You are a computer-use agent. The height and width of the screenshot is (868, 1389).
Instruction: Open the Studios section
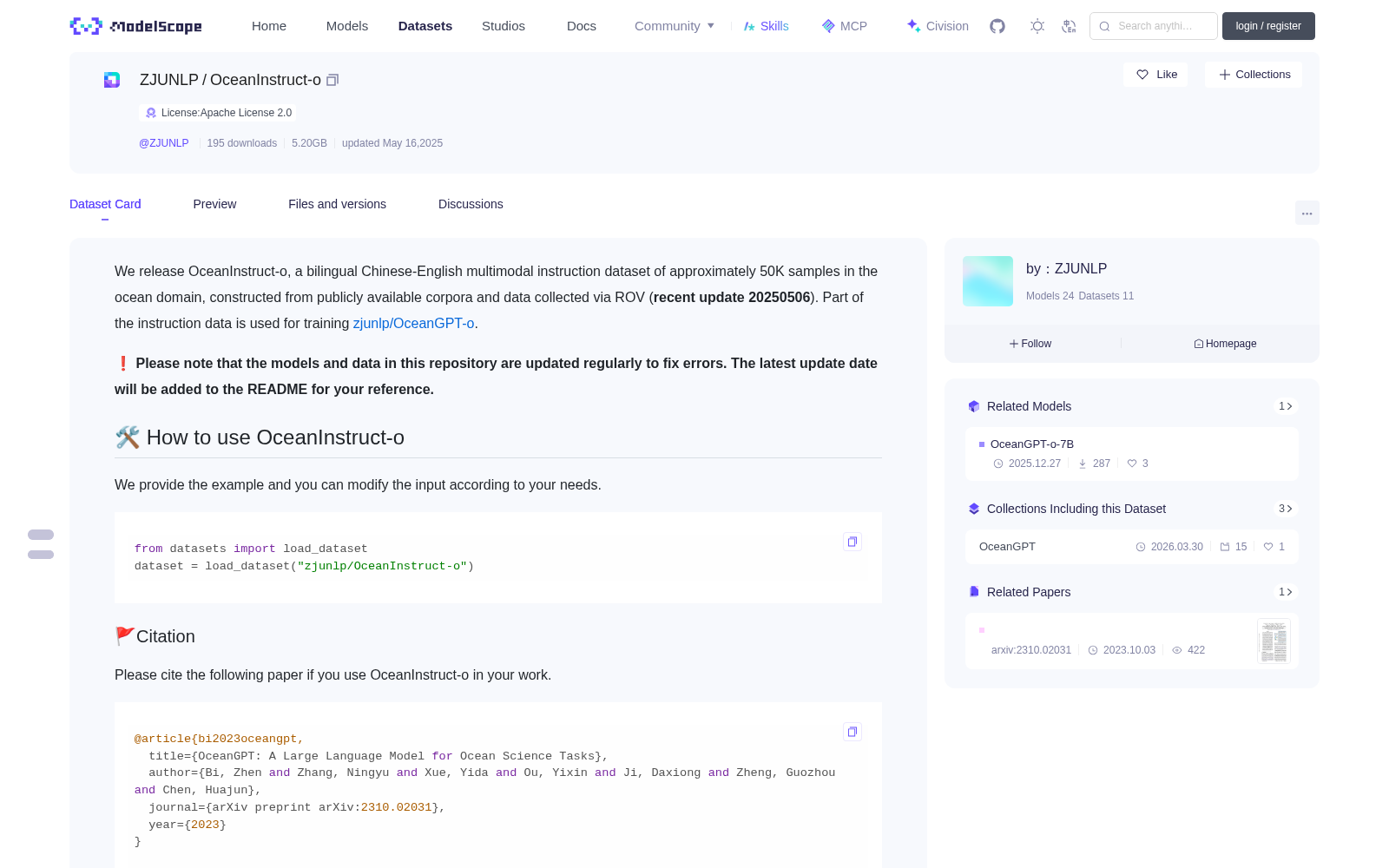coord(504,26)
